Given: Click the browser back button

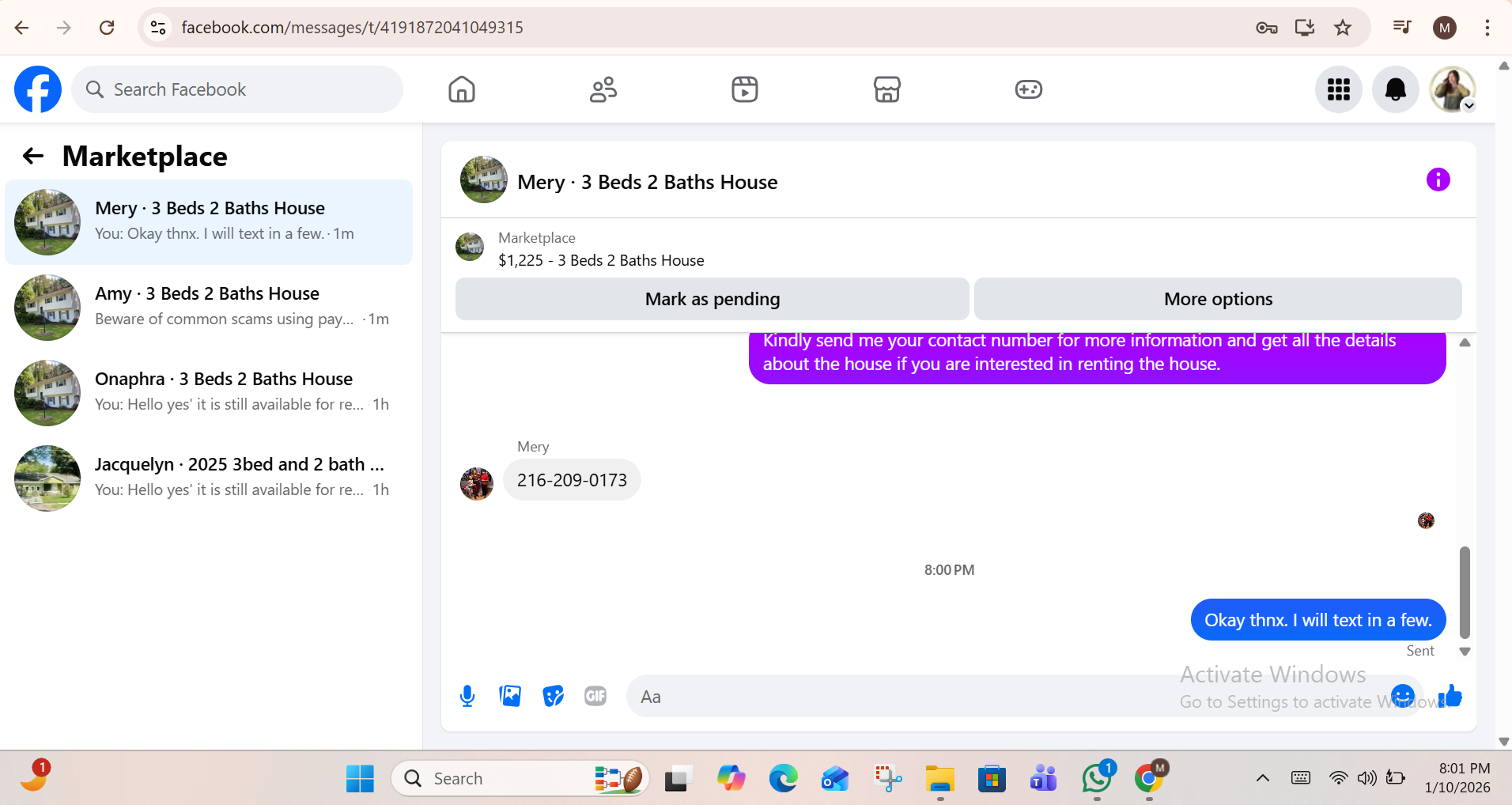Looking at the screenshot, I should pos(21,28).
